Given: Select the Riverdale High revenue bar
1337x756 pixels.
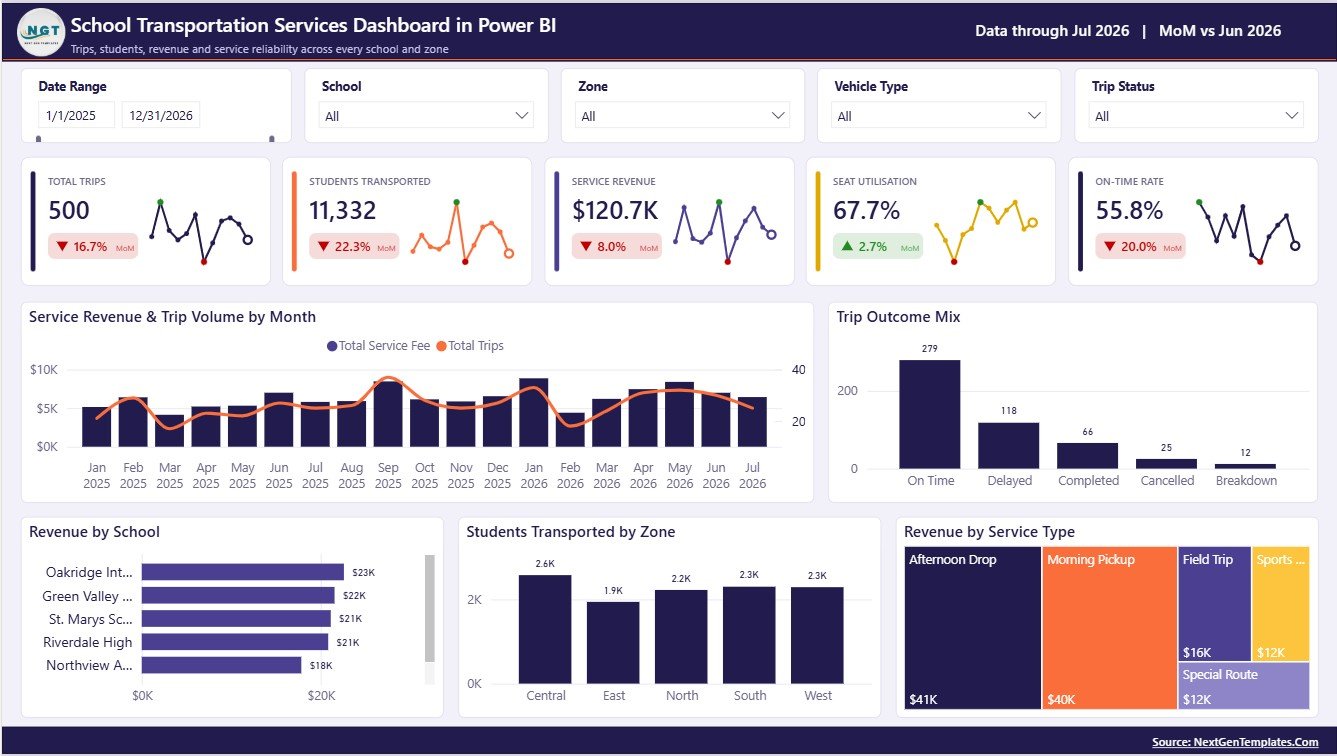Looking at the screenshot, I should click(x=234, y=641).
